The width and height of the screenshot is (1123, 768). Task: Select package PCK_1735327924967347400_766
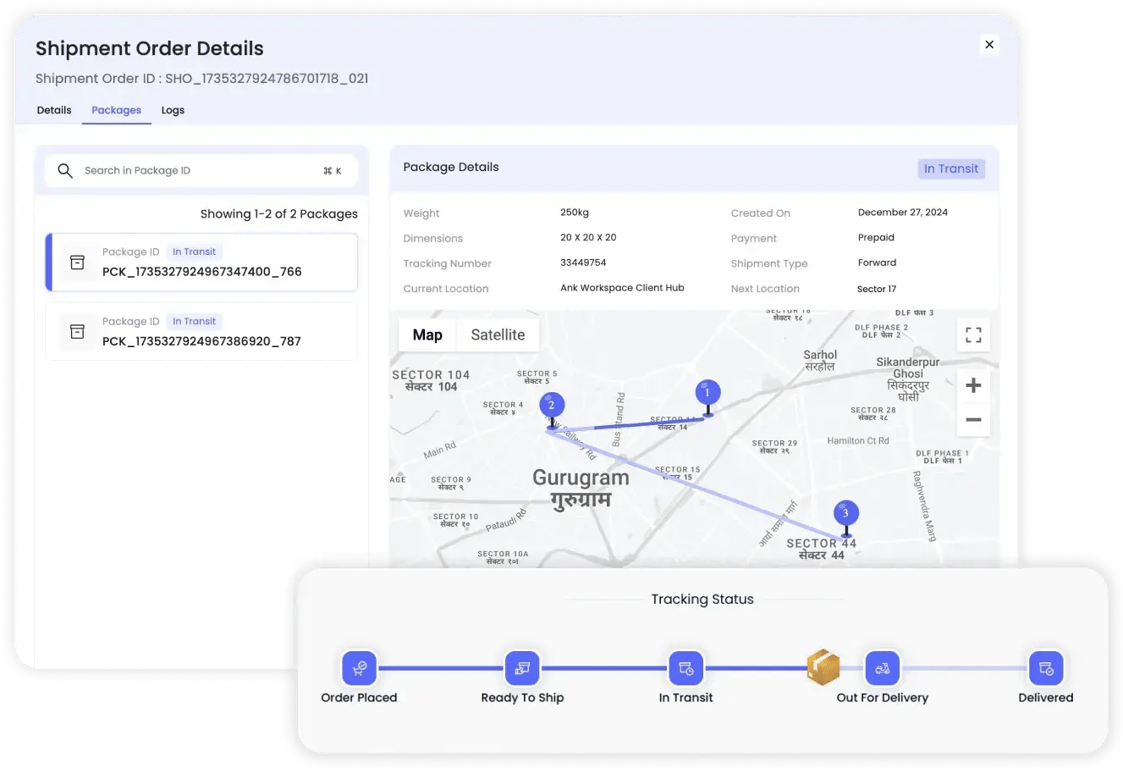201,261
